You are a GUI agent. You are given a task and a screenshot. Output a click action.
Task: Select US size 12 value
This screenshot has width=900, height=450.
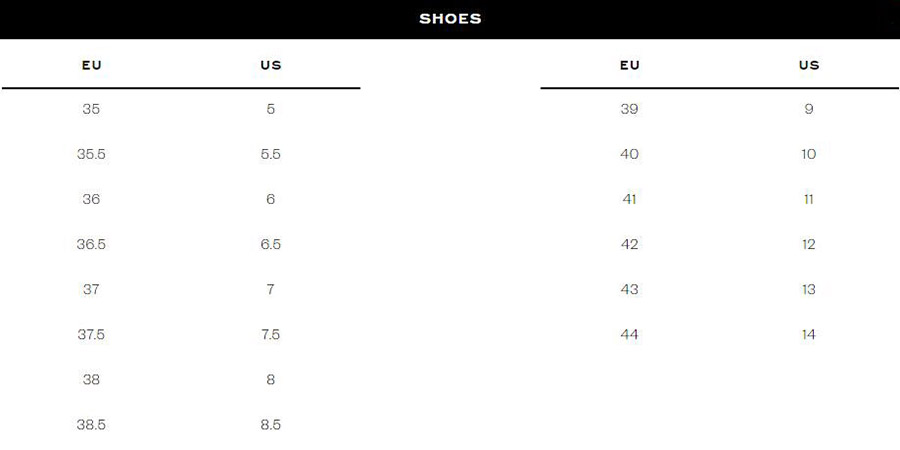point(809,245)
